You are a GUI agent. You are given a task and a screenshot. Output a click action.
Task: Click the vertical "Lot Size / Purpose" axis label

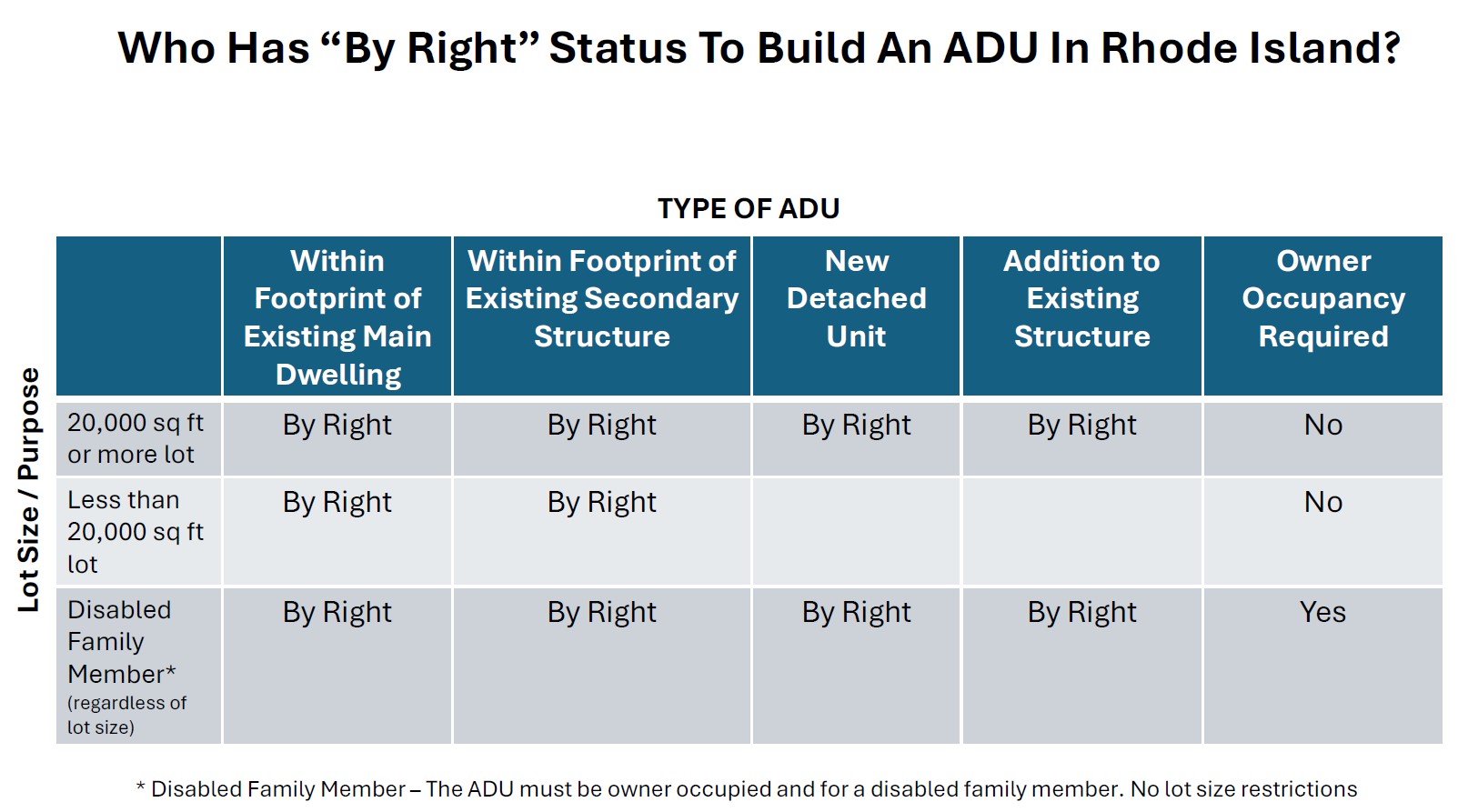(29, 489)
